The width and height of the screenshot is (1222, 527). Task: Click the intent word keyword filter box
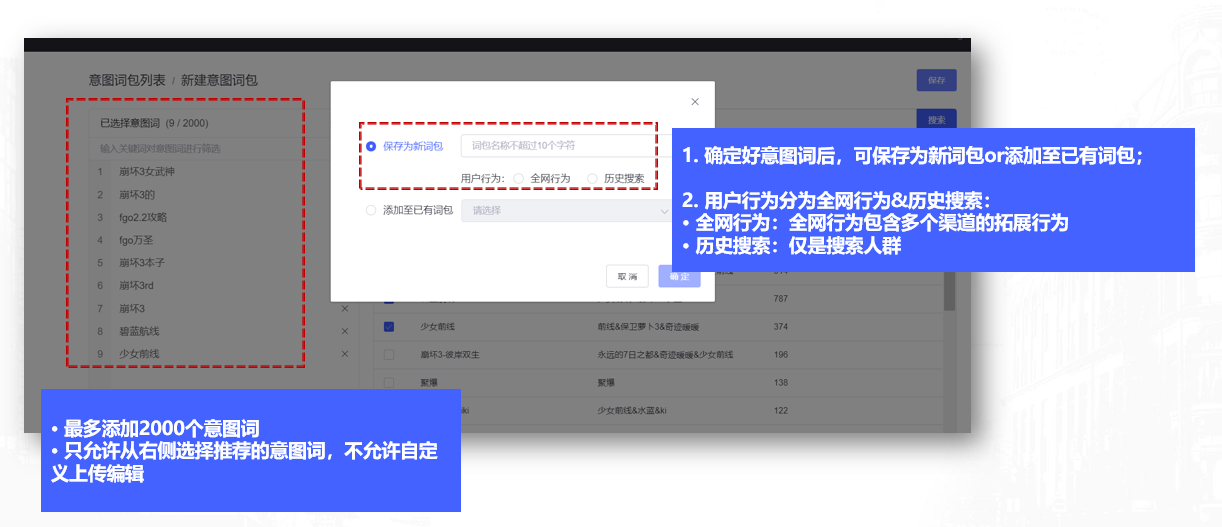pyautogui.click(x=195, y=148)
